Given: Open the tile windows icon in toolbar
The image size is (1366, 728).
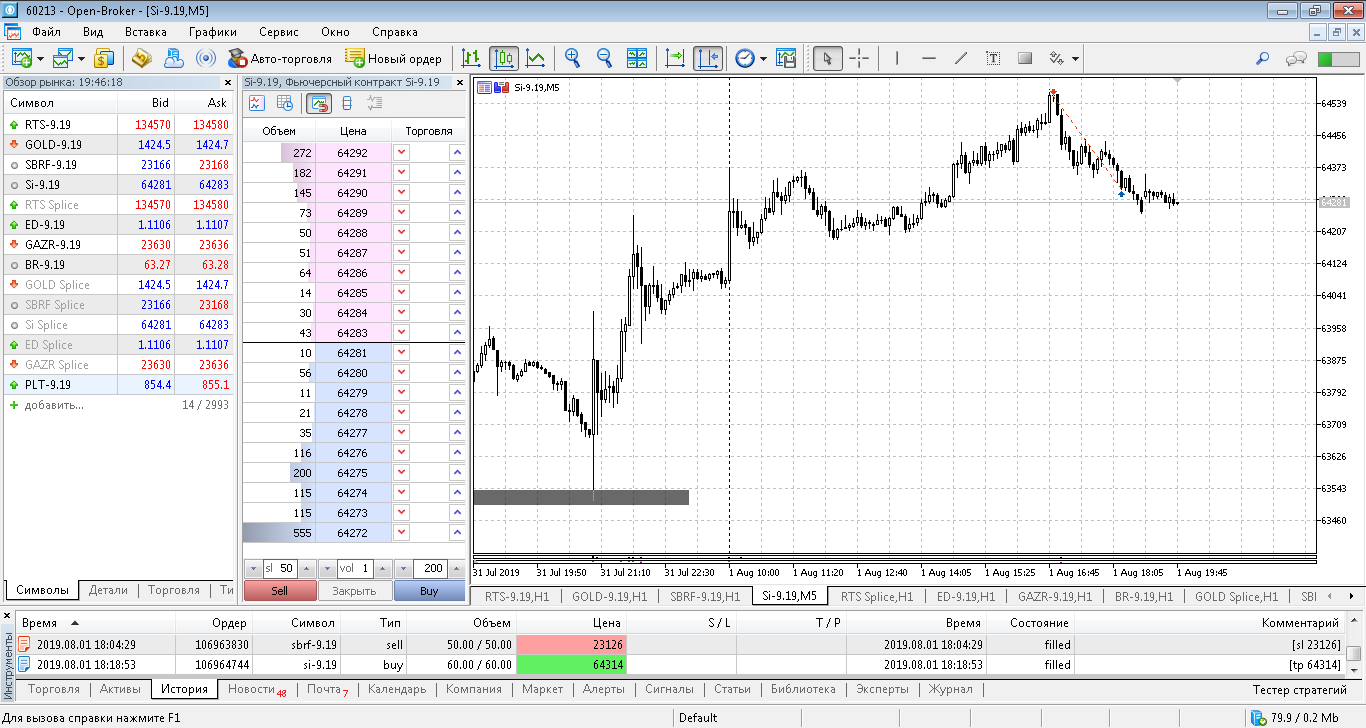Looking at the screenshot, I should pyautogui.click(x=636, y=58).
